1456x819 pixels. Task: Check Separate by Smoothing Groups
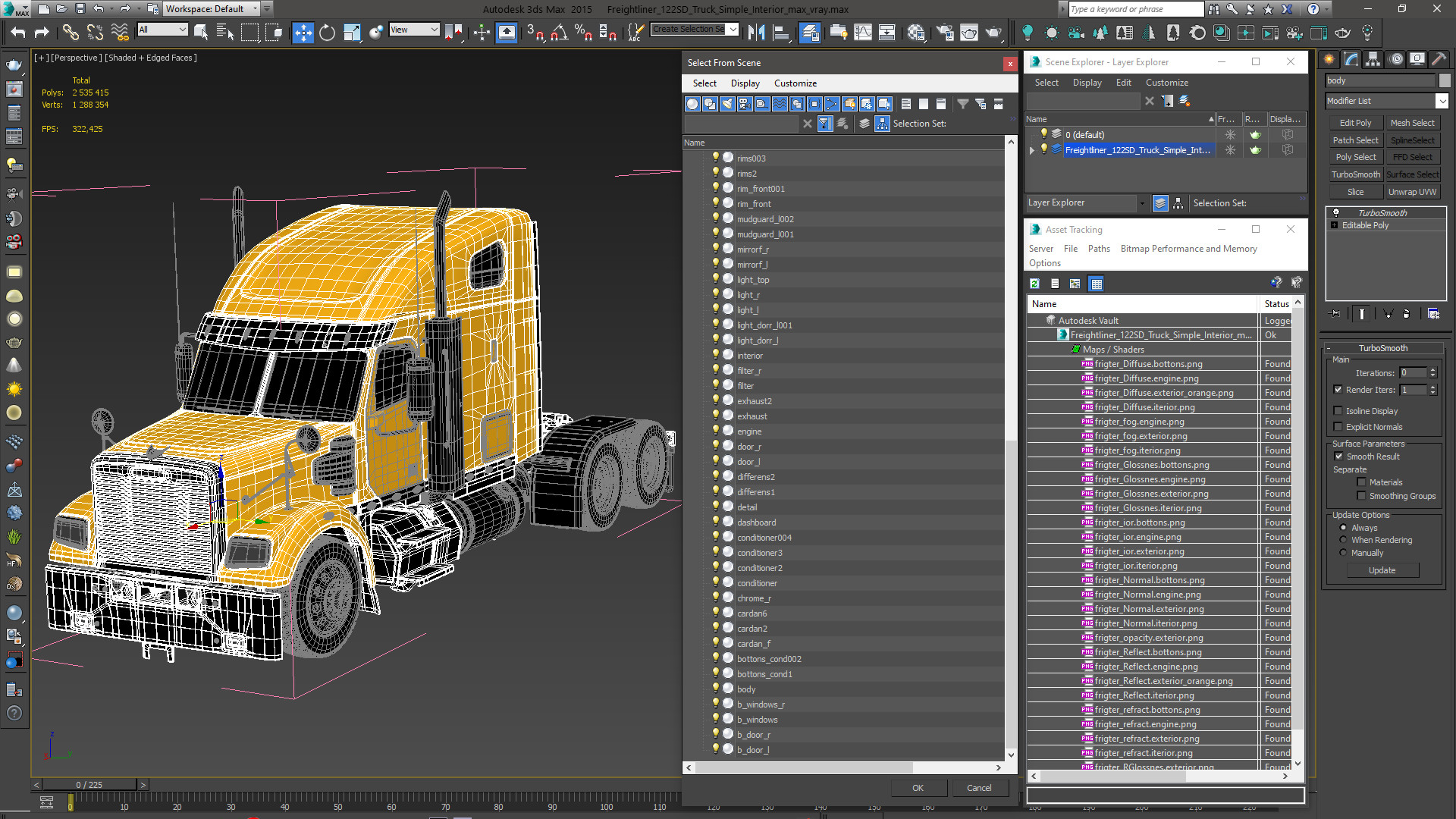pos(1362,496)
